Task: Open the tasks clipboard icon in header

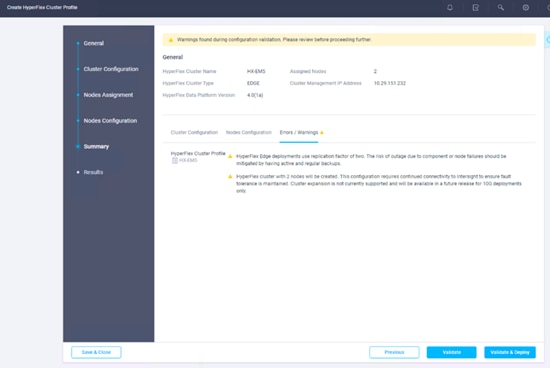Action: click(x=475, y=7)
